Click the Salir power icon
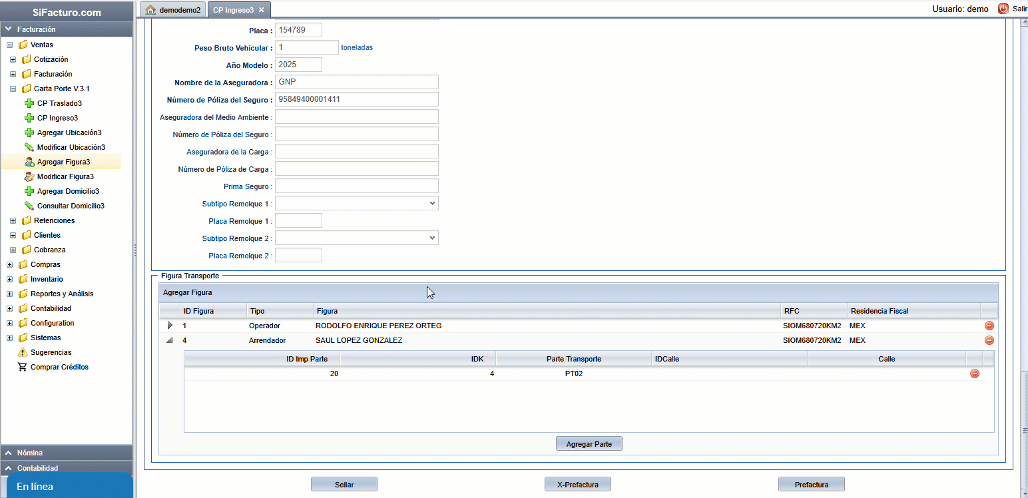The height and width of the screenshot is (498, 1028). [1003, 8]
